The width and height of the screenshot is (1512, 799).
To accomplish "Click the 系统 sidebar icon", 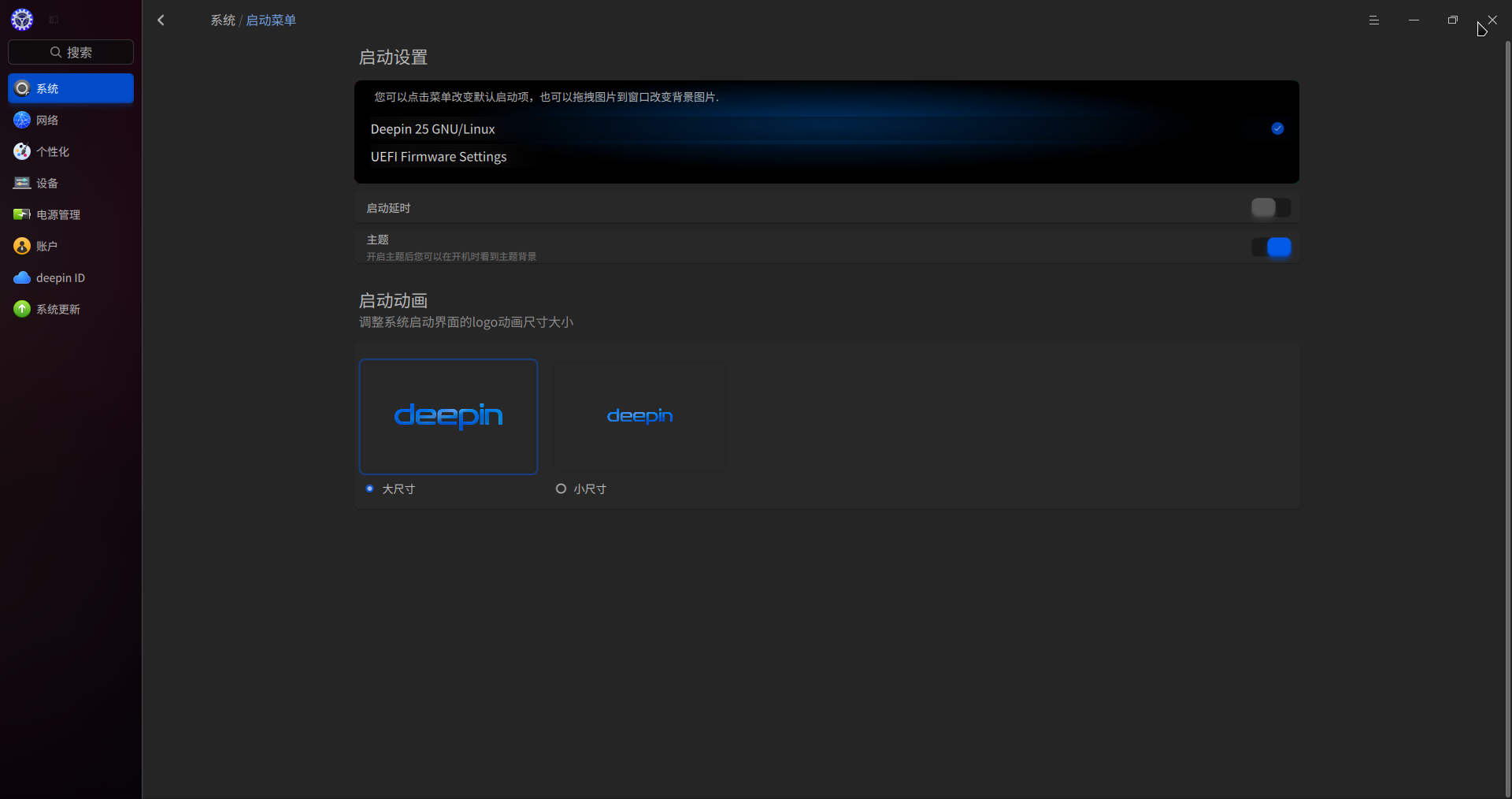I will point(22,88).
